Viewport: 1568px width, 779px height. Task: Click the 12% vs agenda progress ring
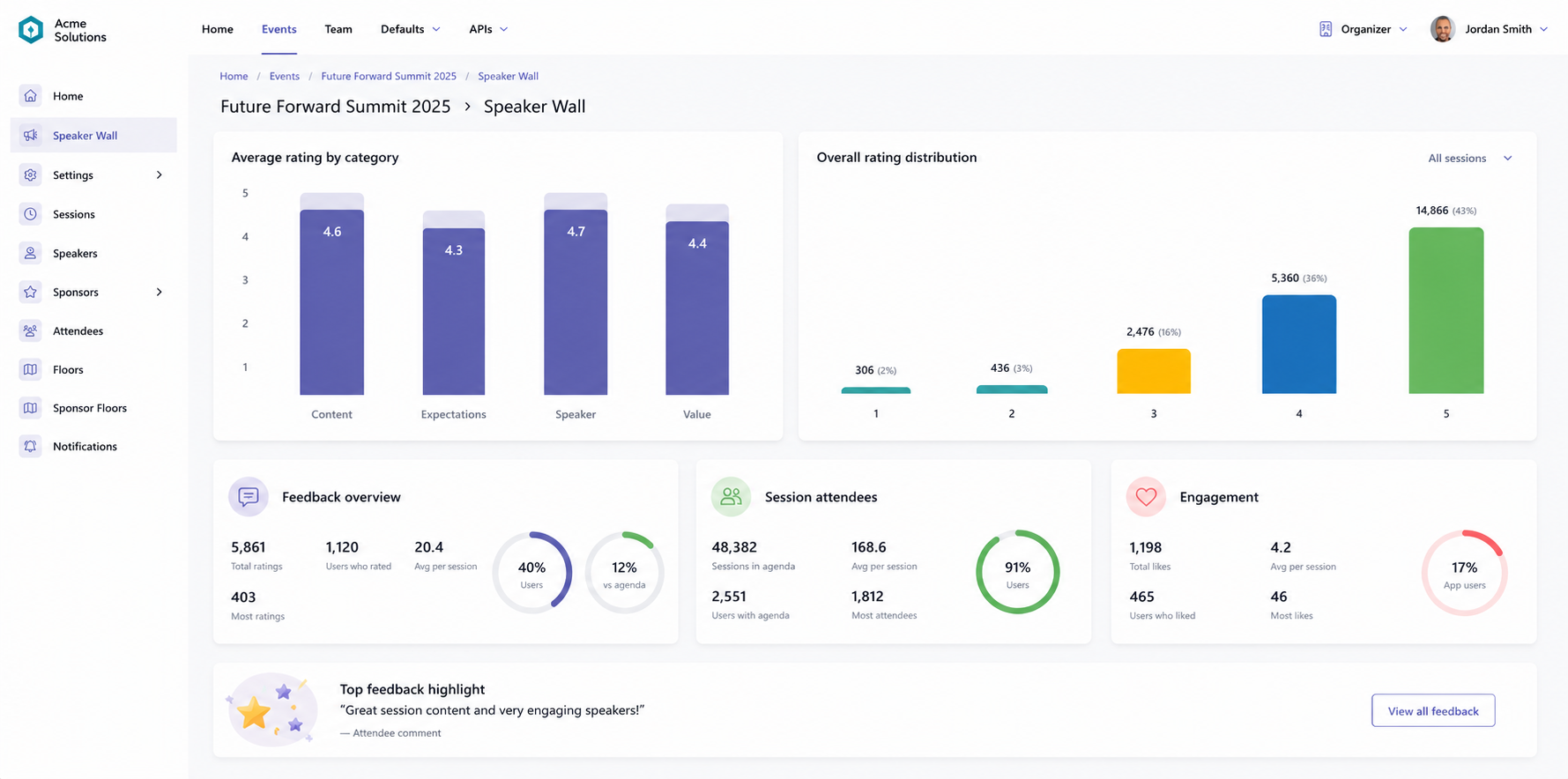[624, 573]
